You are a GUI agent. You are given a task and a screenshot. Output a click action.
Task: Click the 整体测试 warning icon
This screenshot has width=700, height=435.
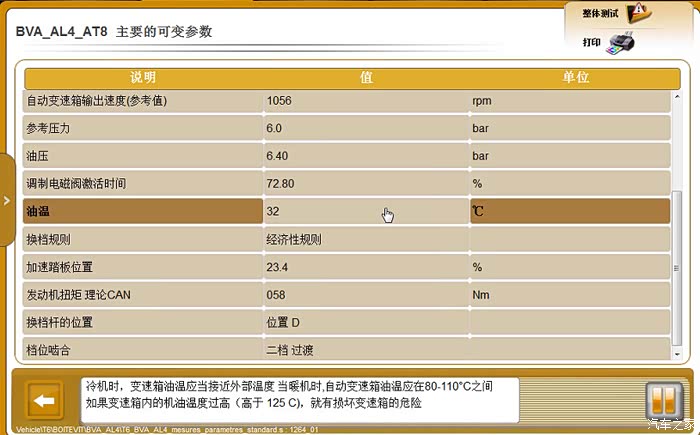638,13
